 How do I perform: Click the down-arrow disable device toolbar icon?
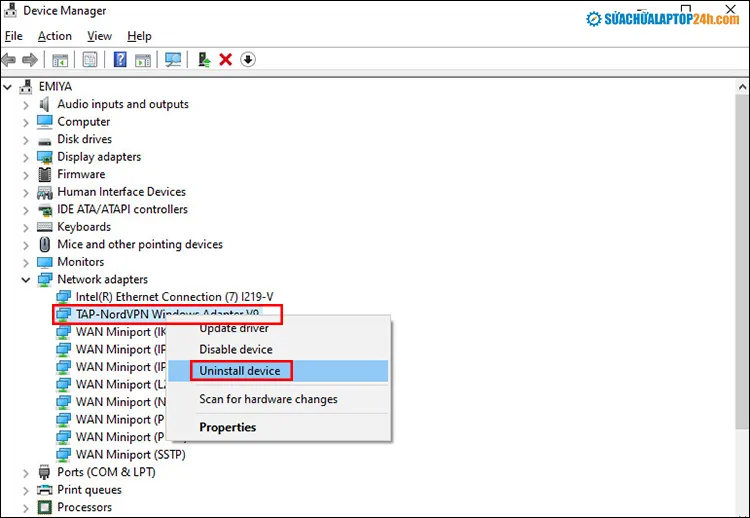248,60
